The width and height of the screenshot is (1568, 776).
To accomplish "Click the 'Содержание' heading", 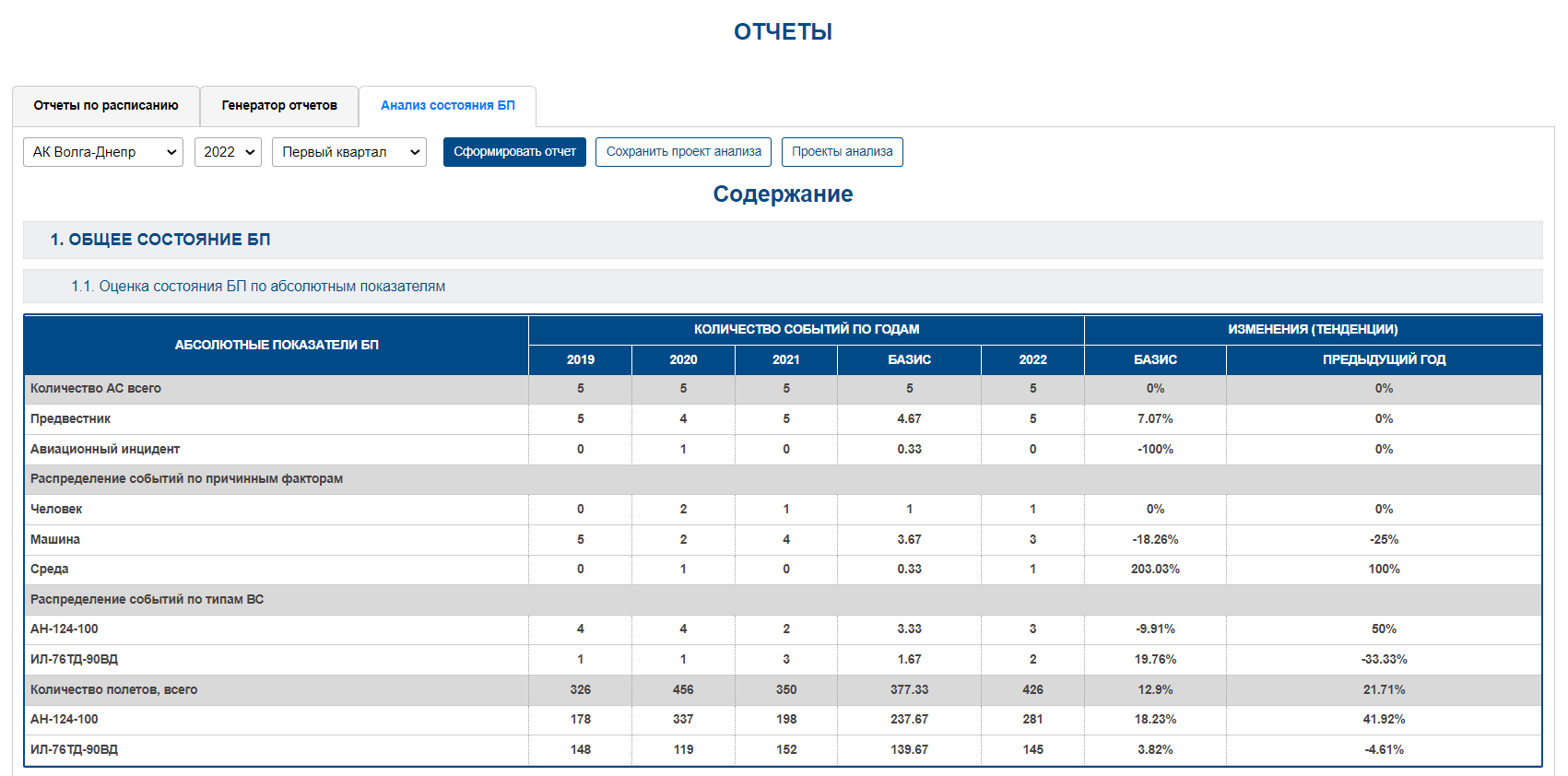I will click(x=783, y=194).
